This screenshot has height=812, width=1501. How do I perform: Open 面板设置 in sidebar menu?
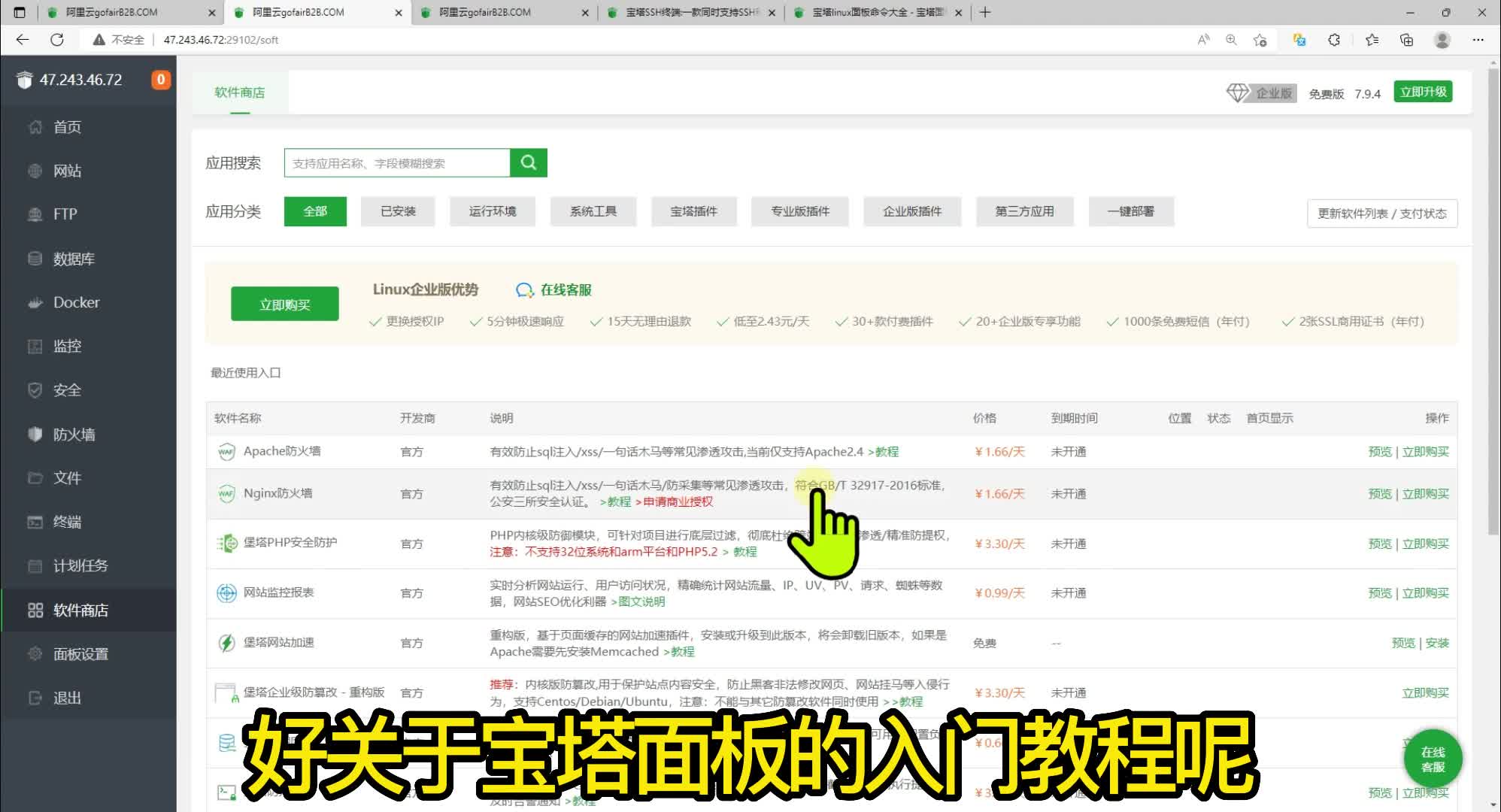(80, 654)
